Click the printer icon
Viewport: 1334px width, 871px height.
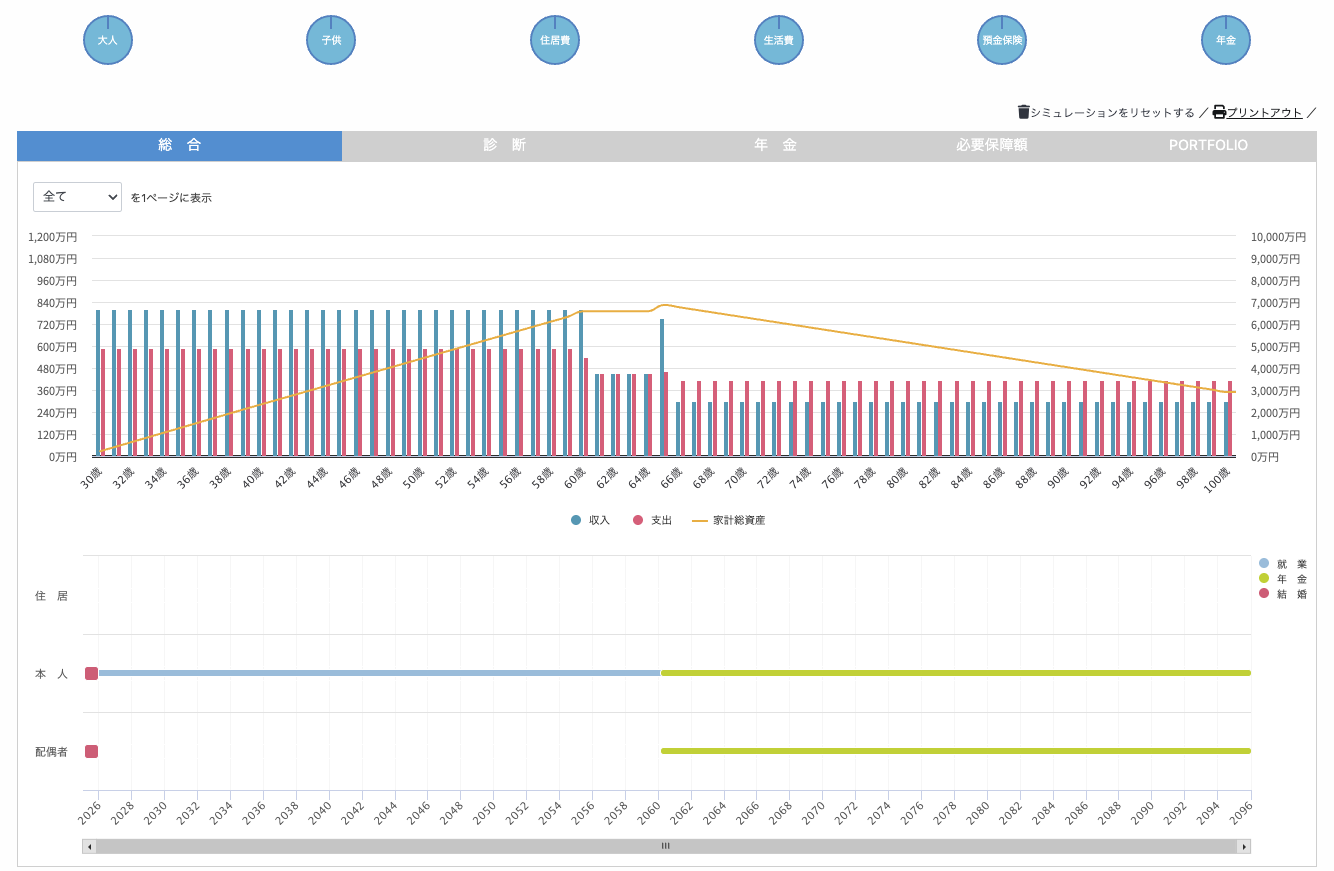point(1219,112)
